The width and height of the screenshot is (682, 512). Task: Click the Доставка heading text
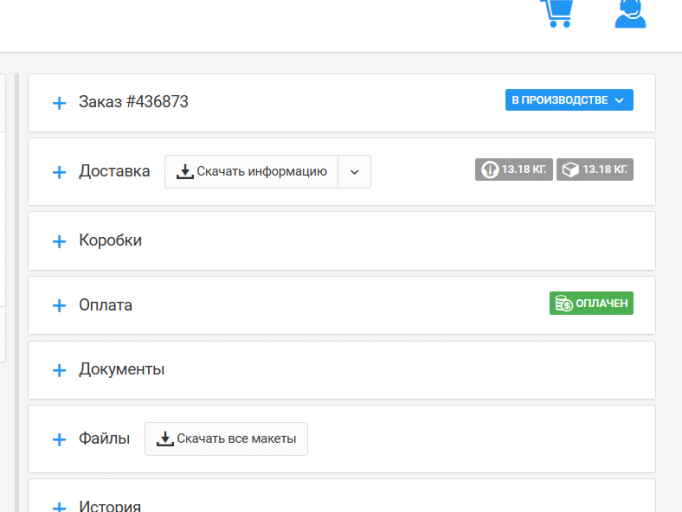114,171
